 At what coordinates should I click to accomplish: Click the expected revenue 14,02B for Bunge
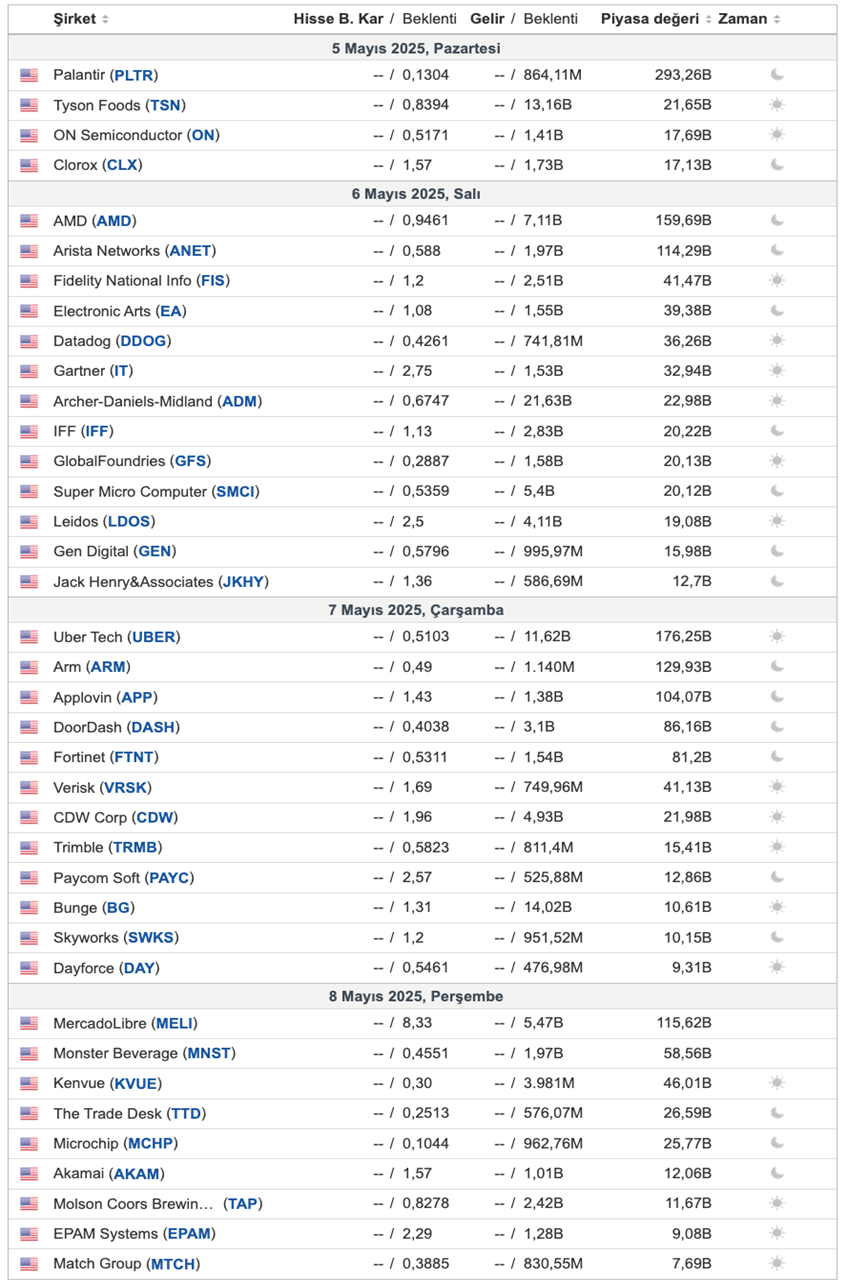coord(548,907)
